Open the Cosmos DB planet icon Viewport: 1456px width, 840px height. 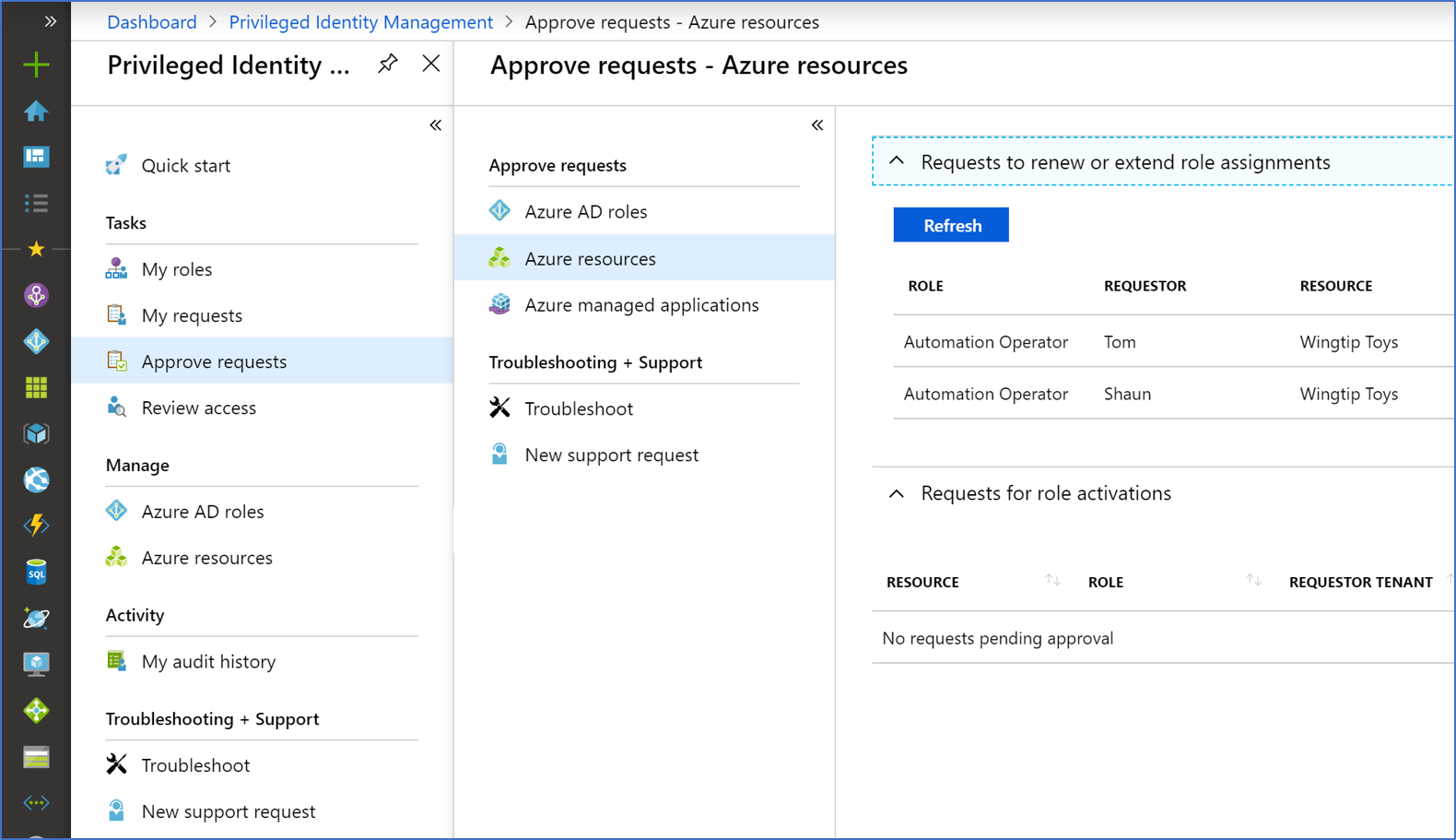coord(36,618)
